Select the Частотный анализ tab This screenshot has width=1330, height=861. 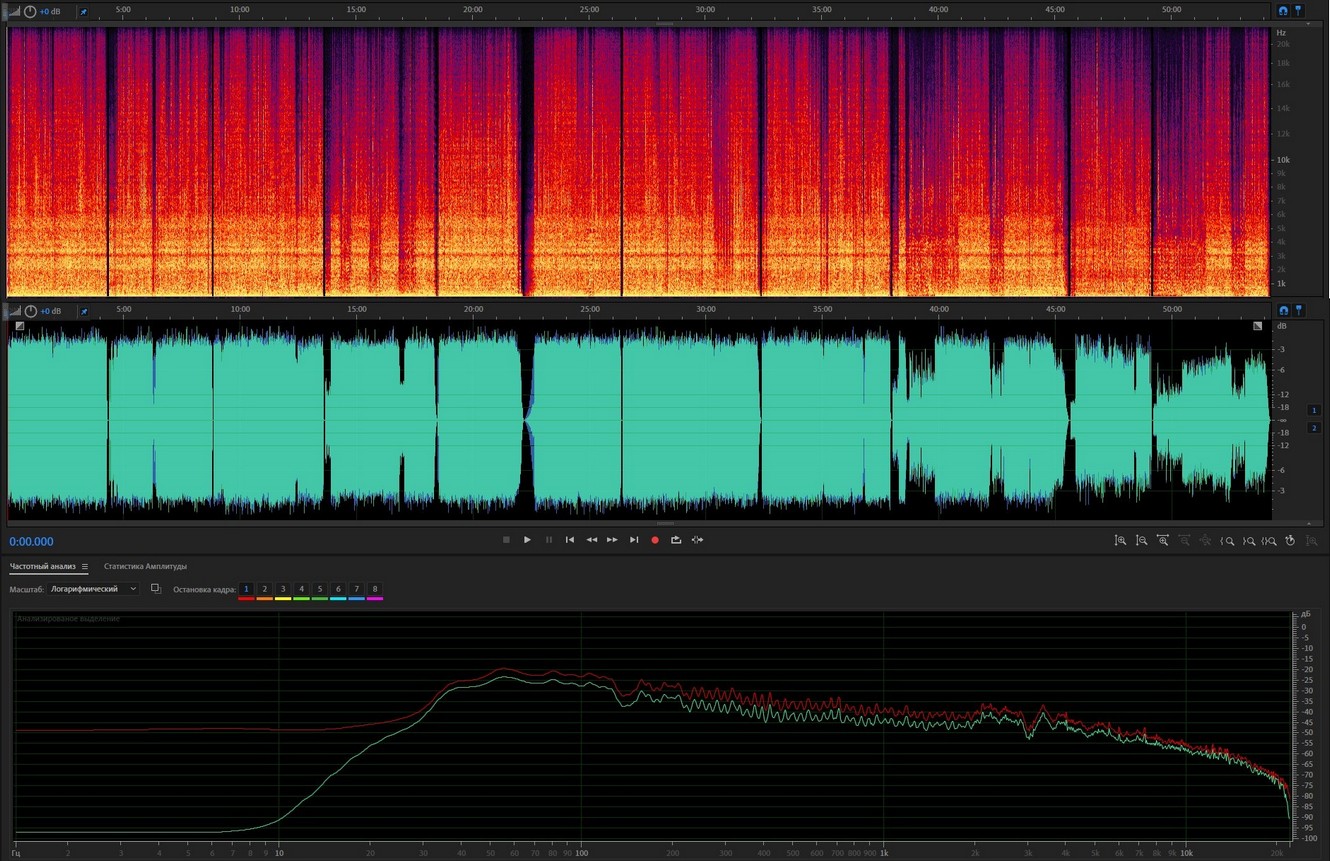[x=42, y=567]
